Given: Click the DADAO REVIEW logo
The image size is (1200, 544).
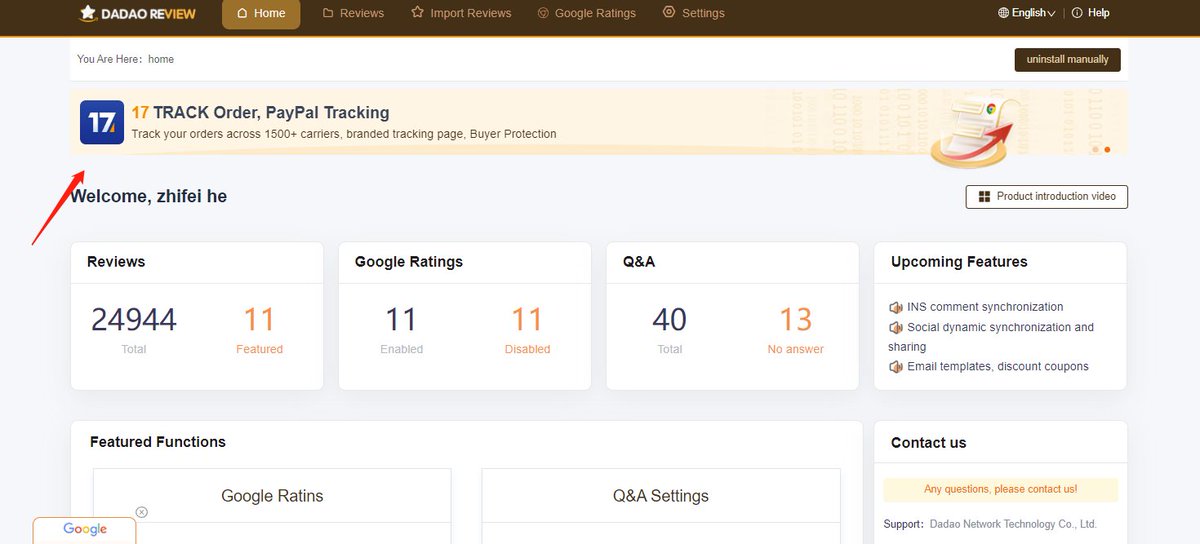Looking at the screenshot, I should 137,13.
